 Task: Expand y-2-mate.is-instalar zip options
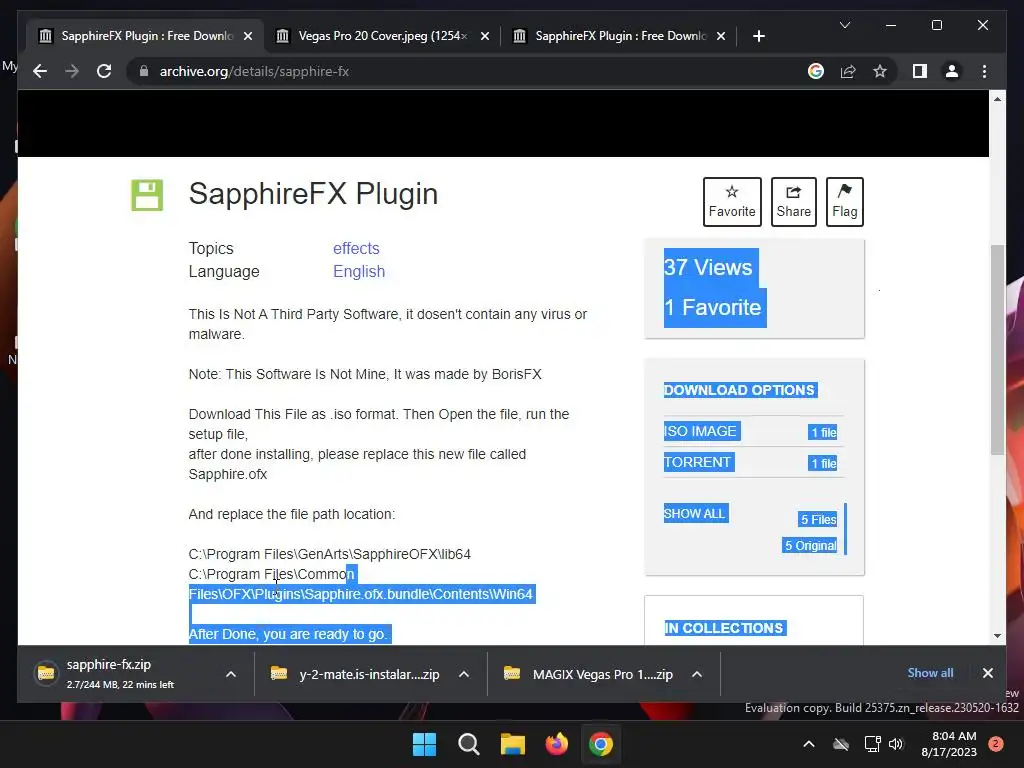coord(464,674)
